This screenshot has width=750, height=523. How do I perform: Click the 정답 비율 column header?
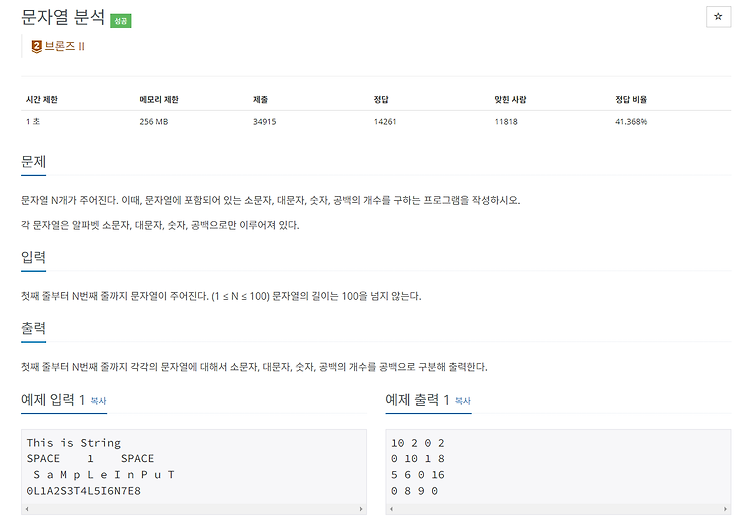(x=631, y=100)
